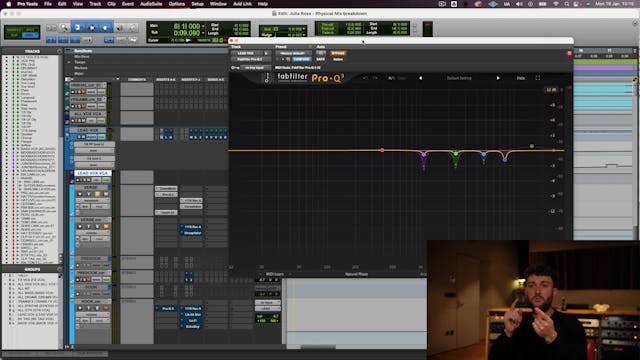Image resolution: width=640 pixels, height=360 pixels.
Task: Select the Selector tool in the toolbar
Action: tap(92, 28)
